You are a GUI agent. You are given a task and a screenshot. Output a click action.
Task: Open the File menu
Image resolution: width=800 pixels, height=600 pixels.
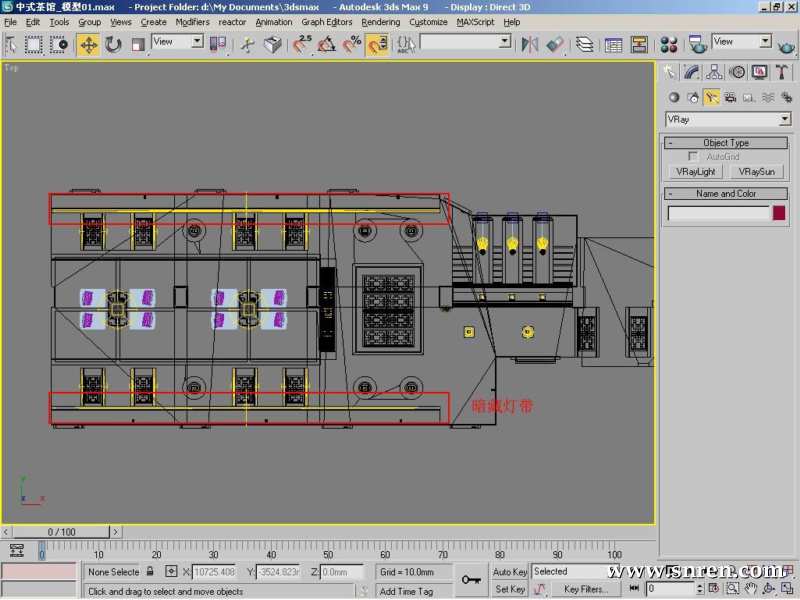[10, 22]
